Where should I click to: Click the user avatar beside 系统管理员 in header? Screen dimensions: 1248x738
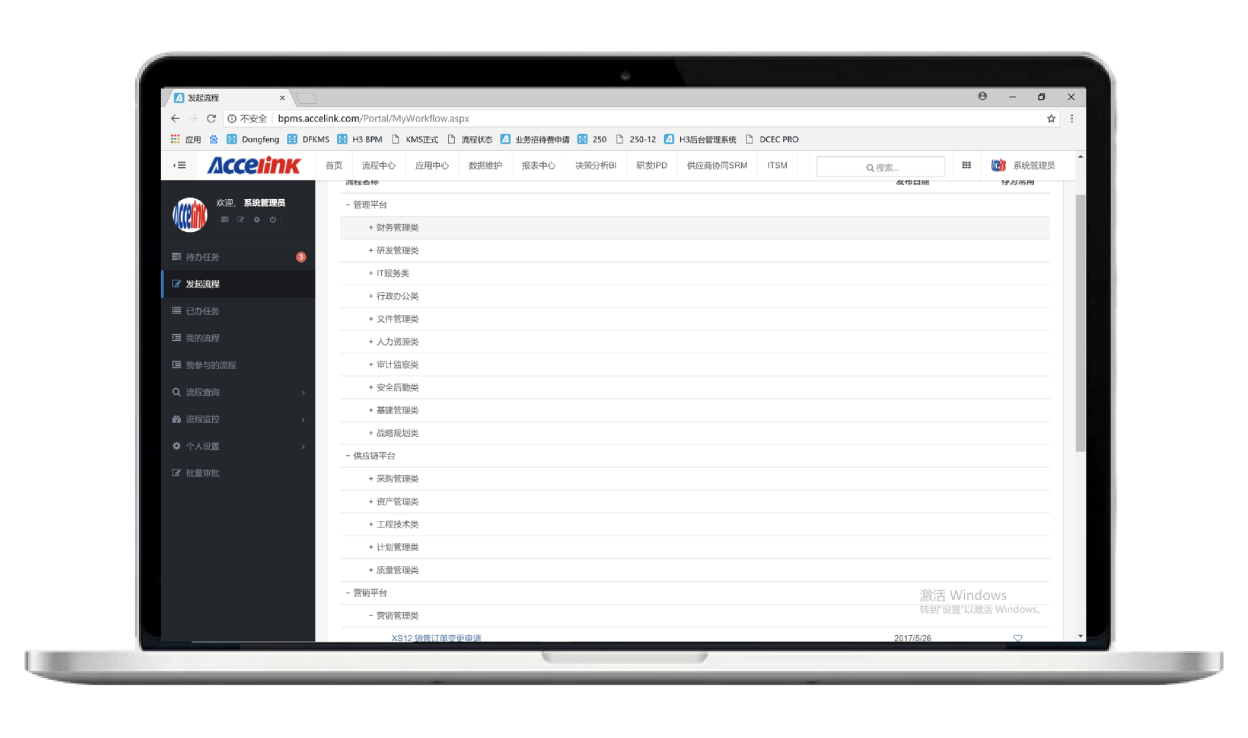(998, 166)
